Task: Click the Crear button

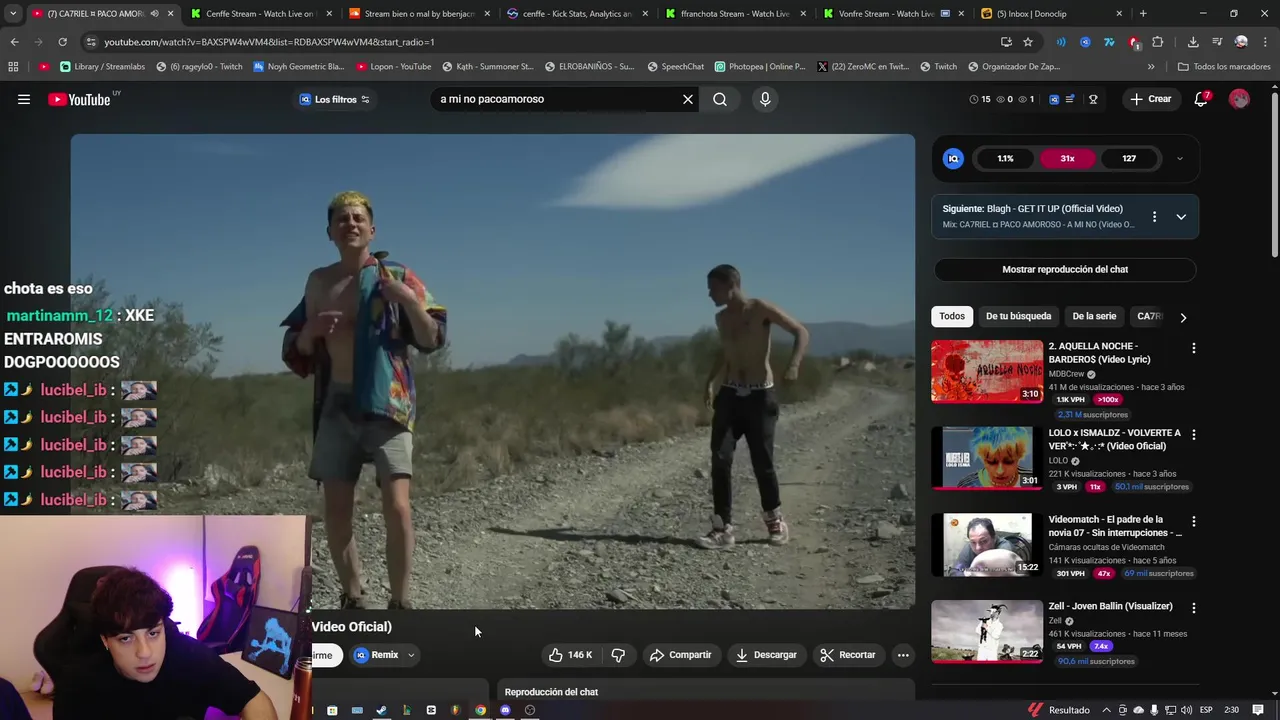Action: (1151, 99)
